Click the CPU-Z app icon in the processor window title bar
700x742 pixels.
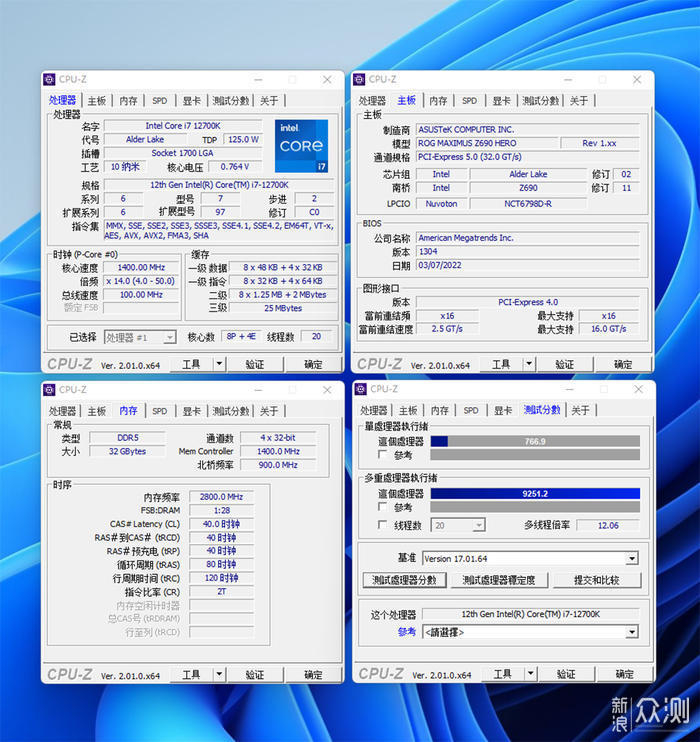50,80
